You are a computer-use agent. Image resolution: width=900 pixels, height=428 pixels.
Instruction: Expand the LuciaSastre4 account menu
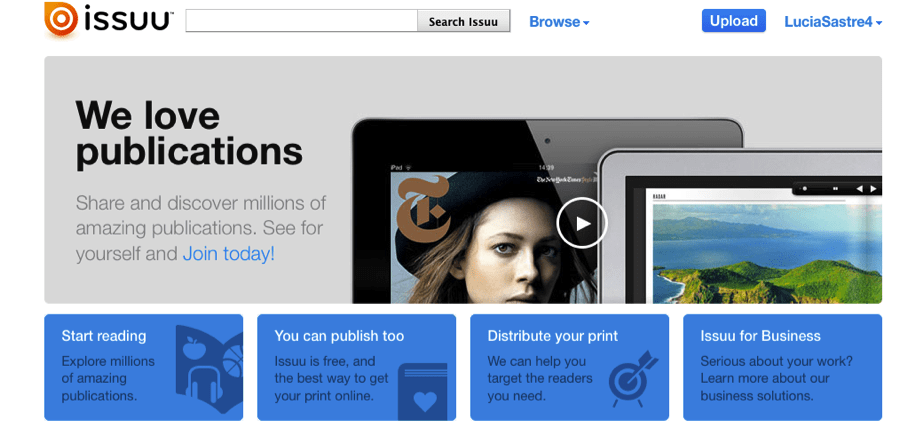[833, 22]
